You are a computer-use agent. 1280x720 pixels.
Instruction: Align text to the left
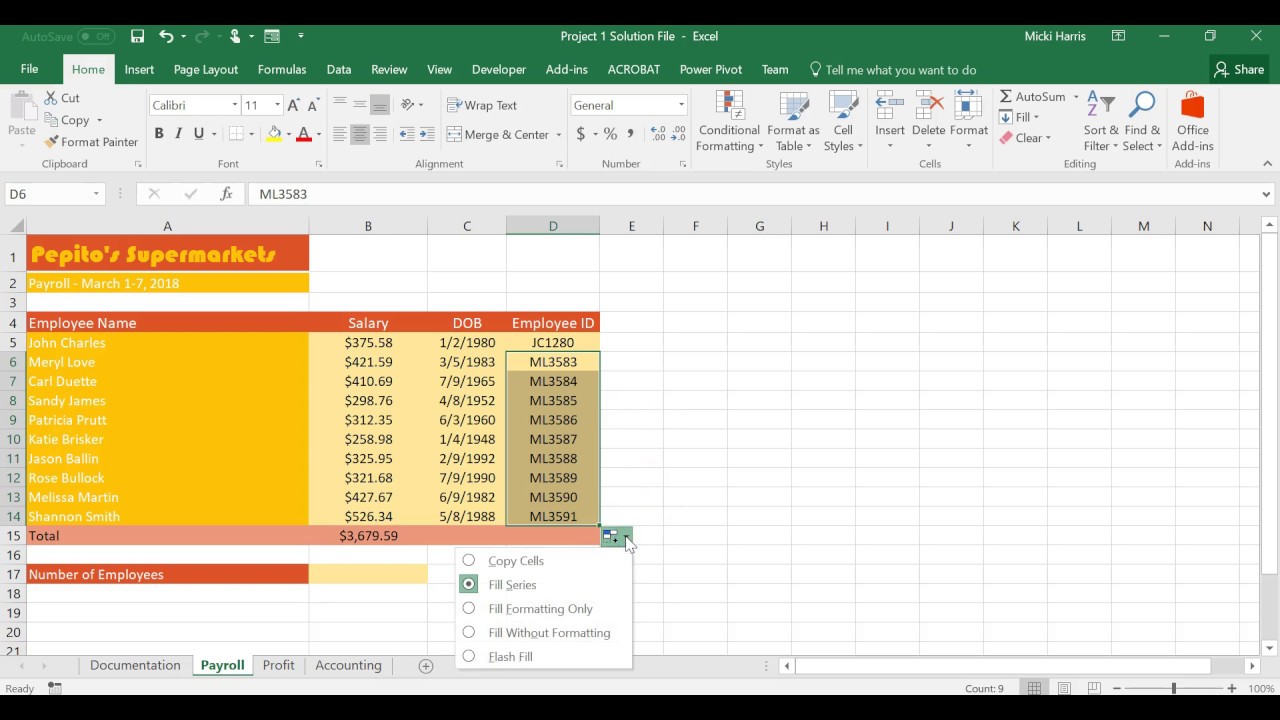click(340, 134)
